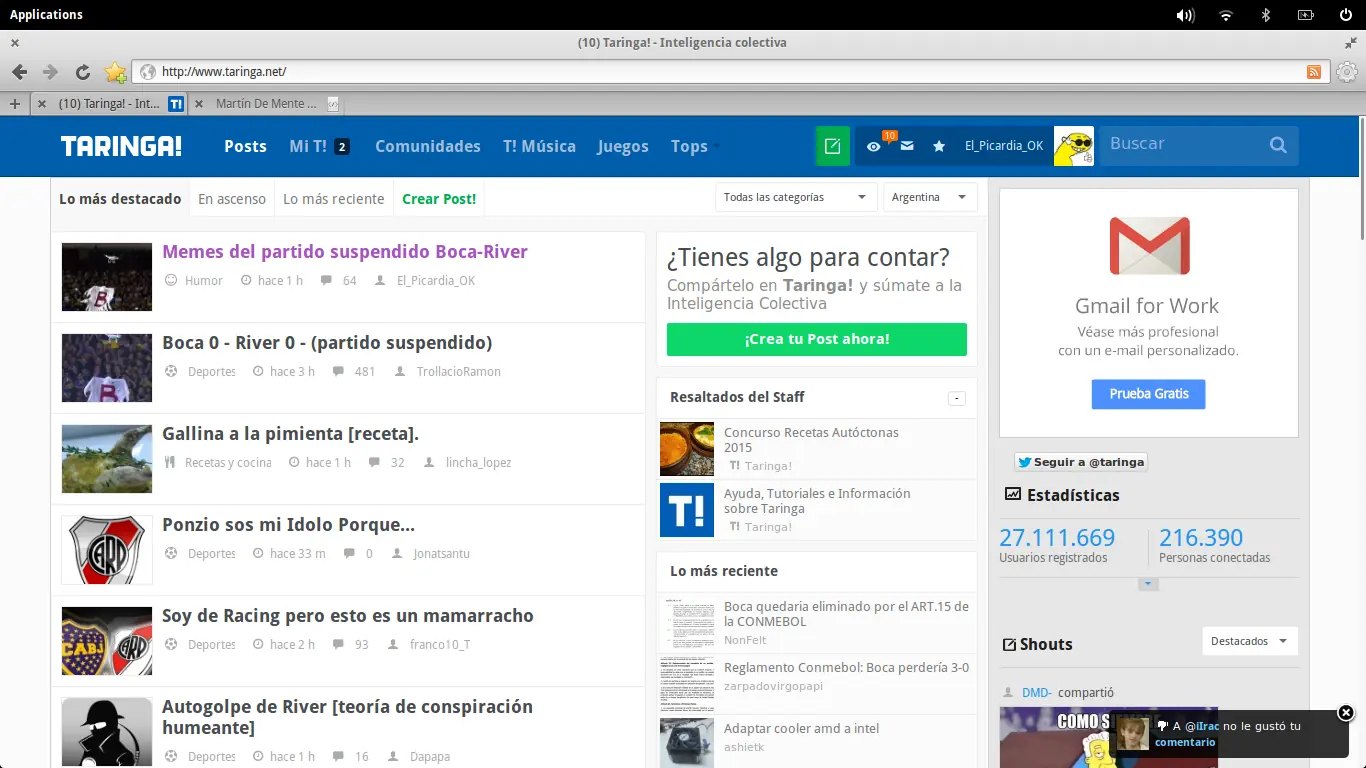Switch to the En ascenso tab
This screenshot has height=768, width=1366.
coord(231,199)
